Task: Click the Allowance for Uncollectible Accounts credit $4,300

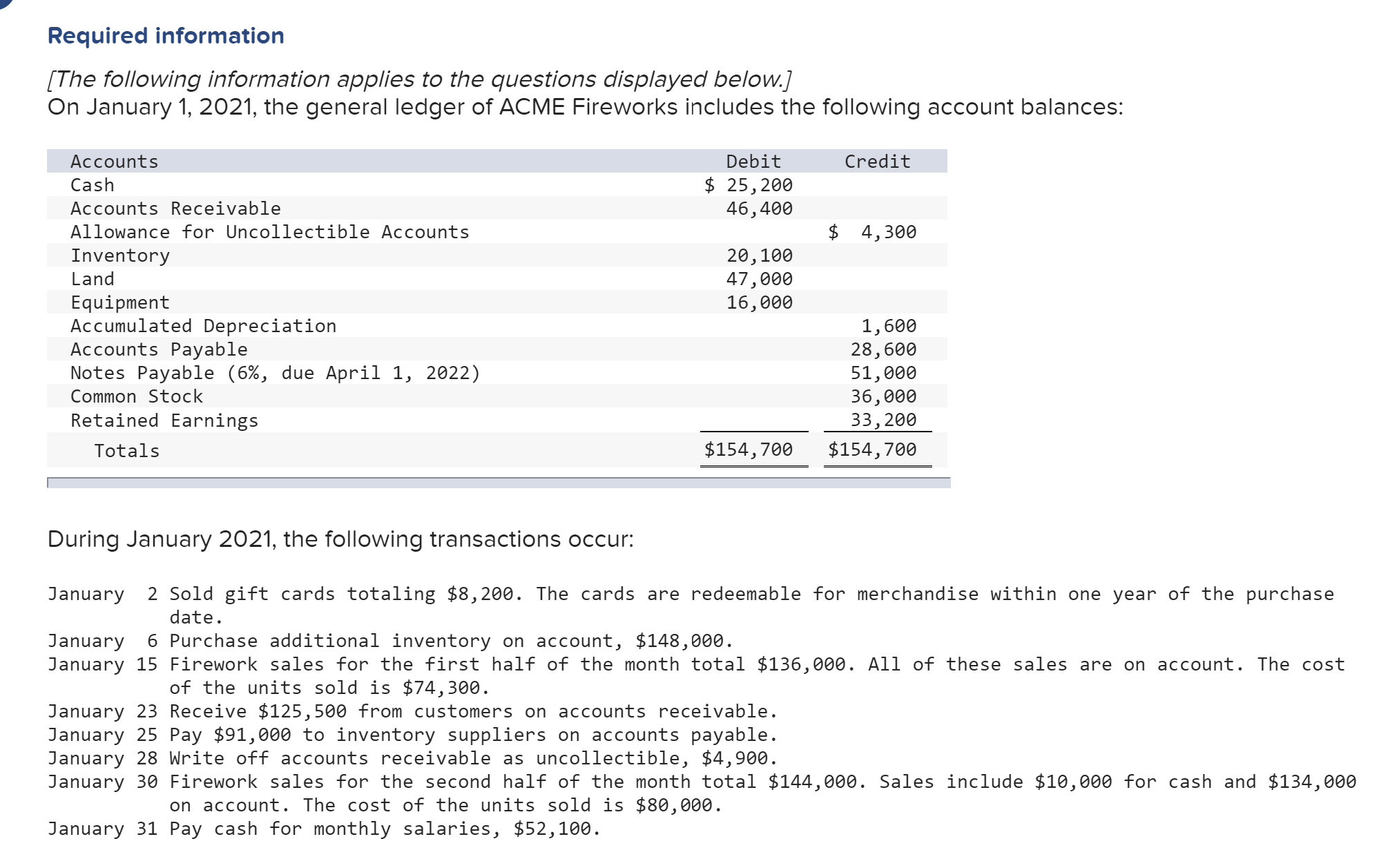Action: tap(872, 232)
